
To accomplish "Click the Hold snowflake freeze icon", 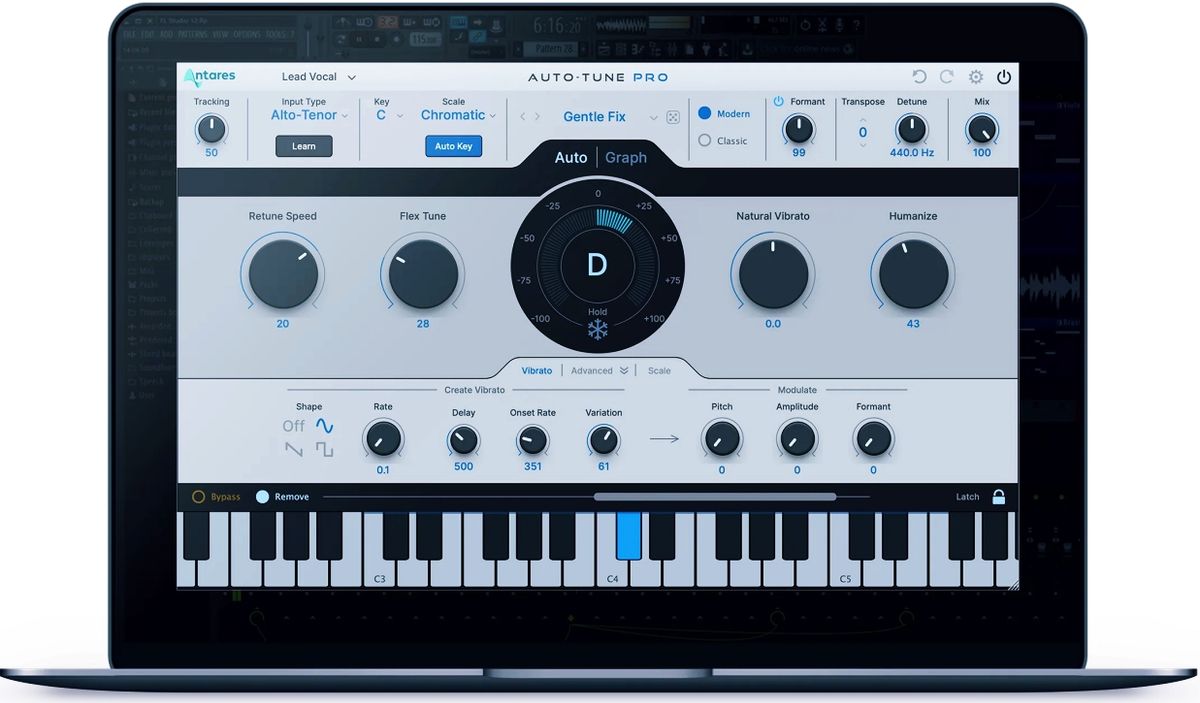I will [x=597, y=330].
